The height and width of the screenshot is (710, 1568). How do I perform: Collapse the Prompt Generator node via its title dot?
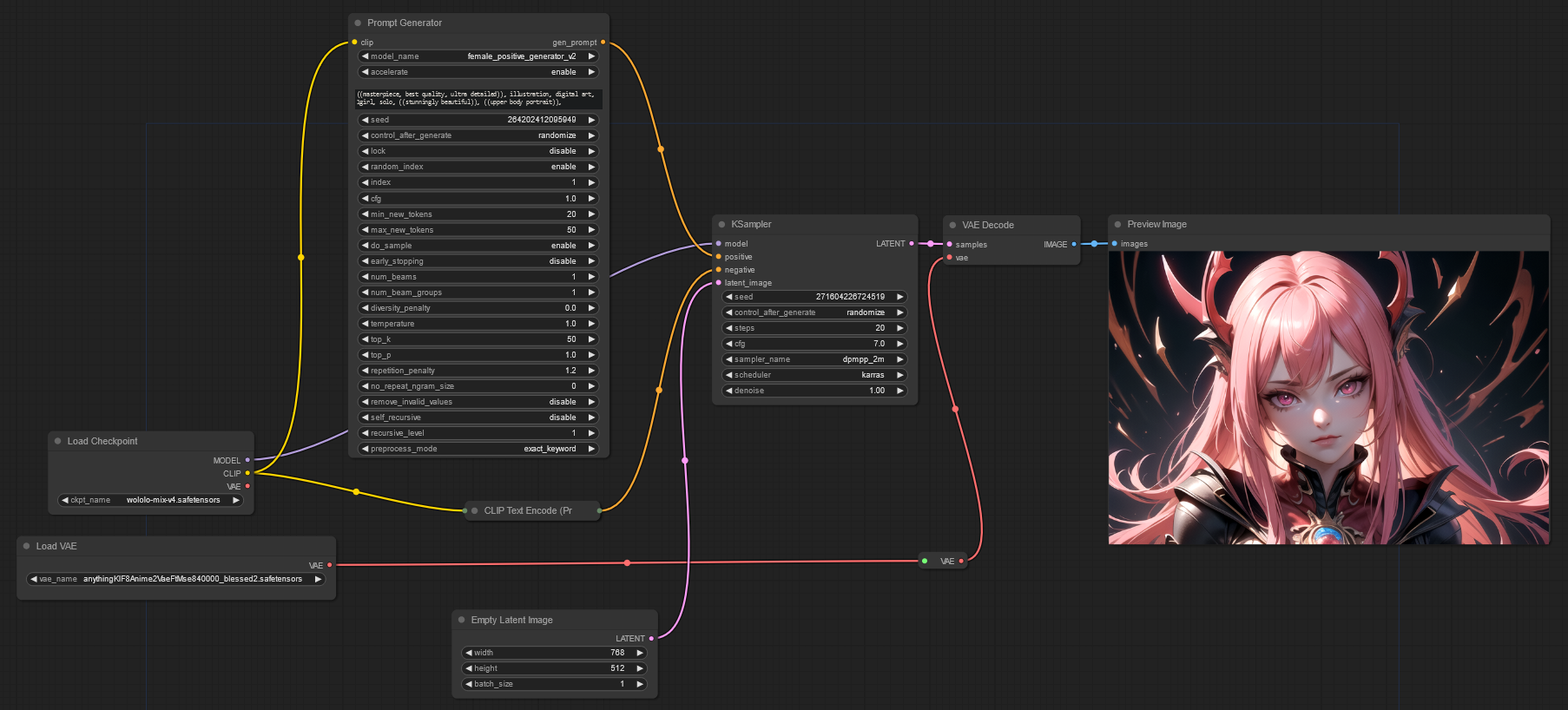click(358, 23)
